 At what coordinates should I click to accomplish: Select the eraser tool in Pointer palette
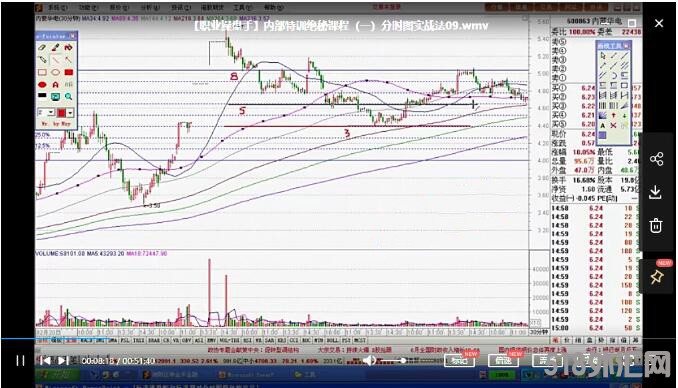(42, 48)
